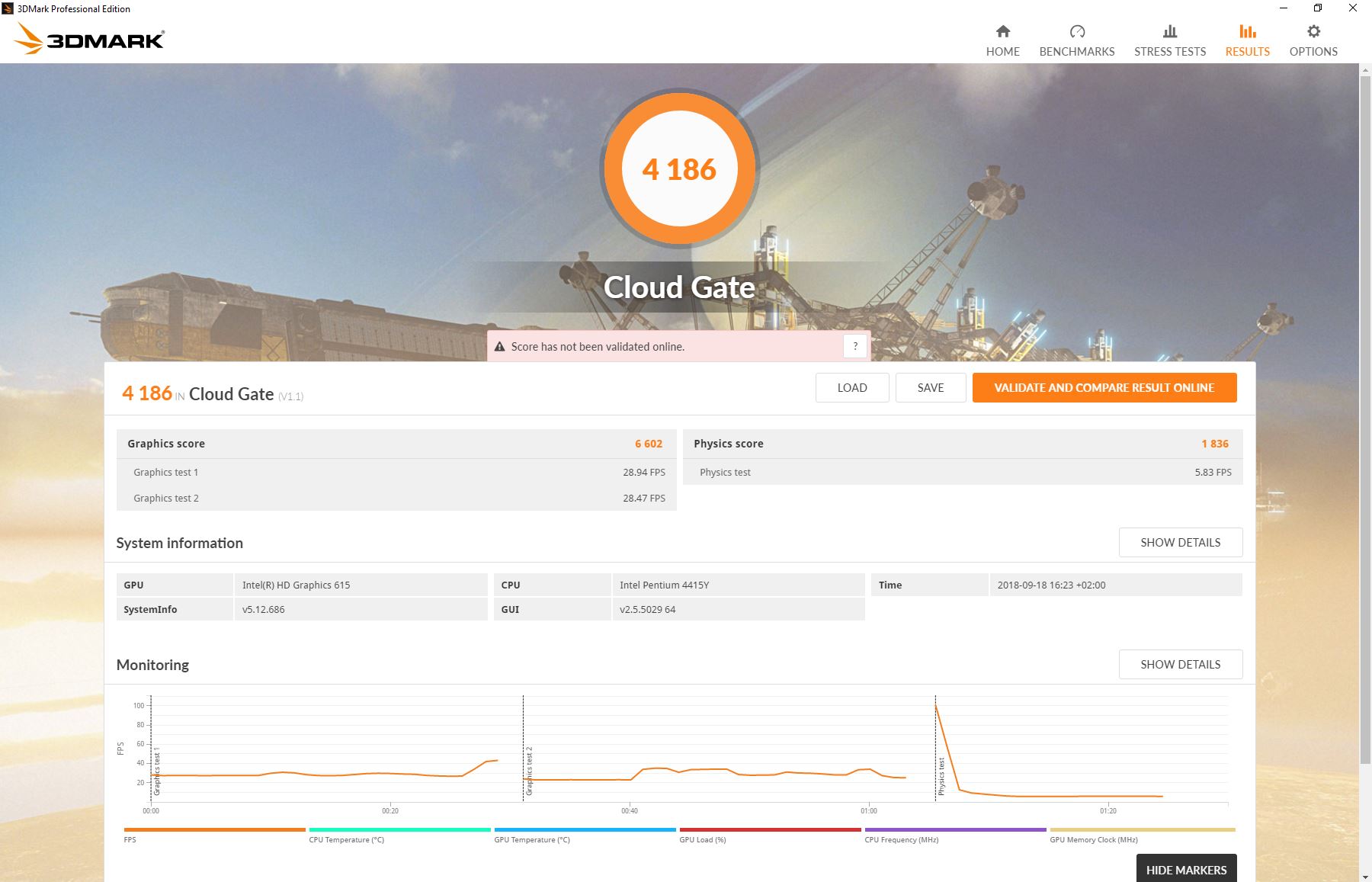This screenshot has height=882, width=1372.
Task: Click the SystemInfo version v5.12.686
Action: pyautogui.click(x=263, y=609)
